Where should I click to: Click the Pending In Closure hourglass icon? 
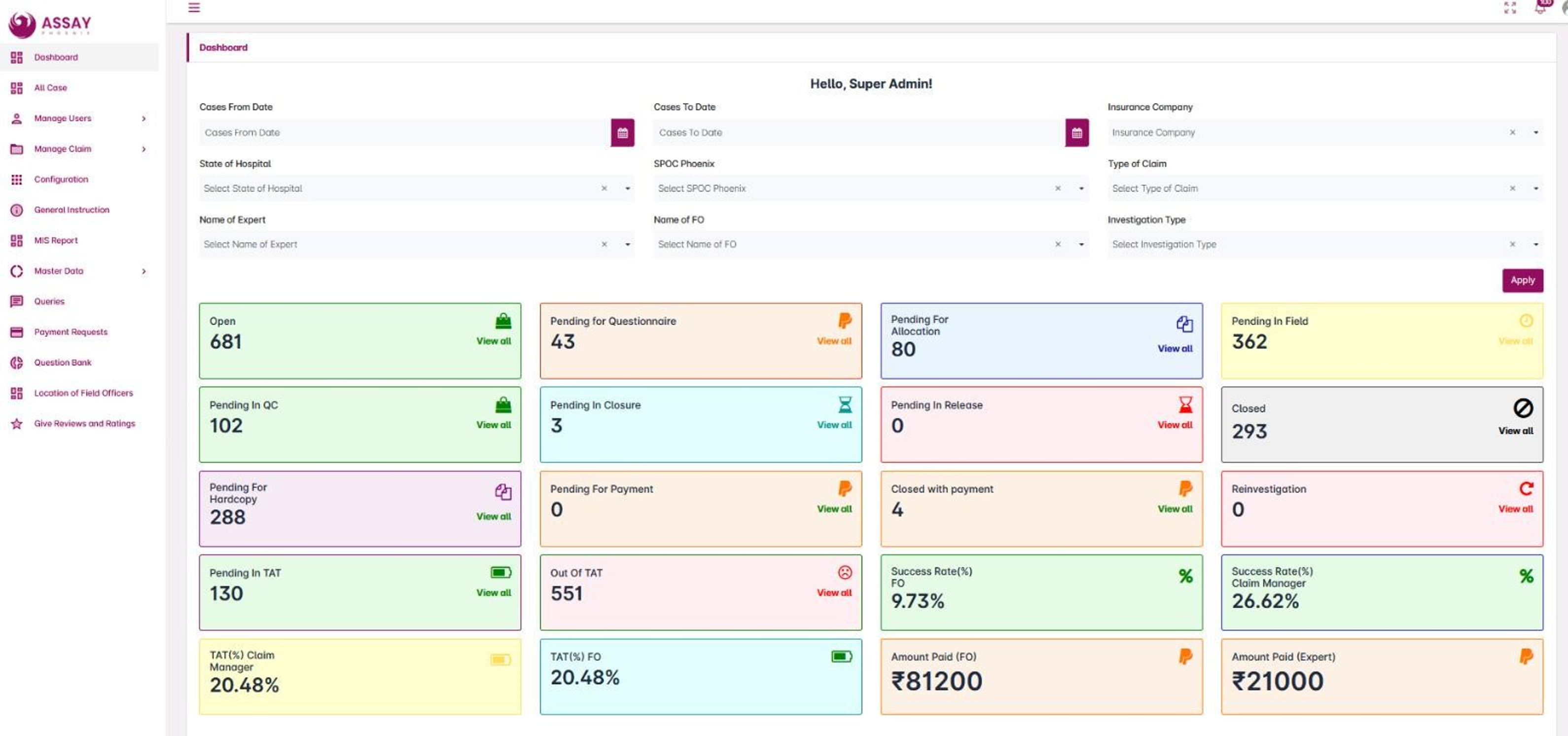[x=845, y=404]
